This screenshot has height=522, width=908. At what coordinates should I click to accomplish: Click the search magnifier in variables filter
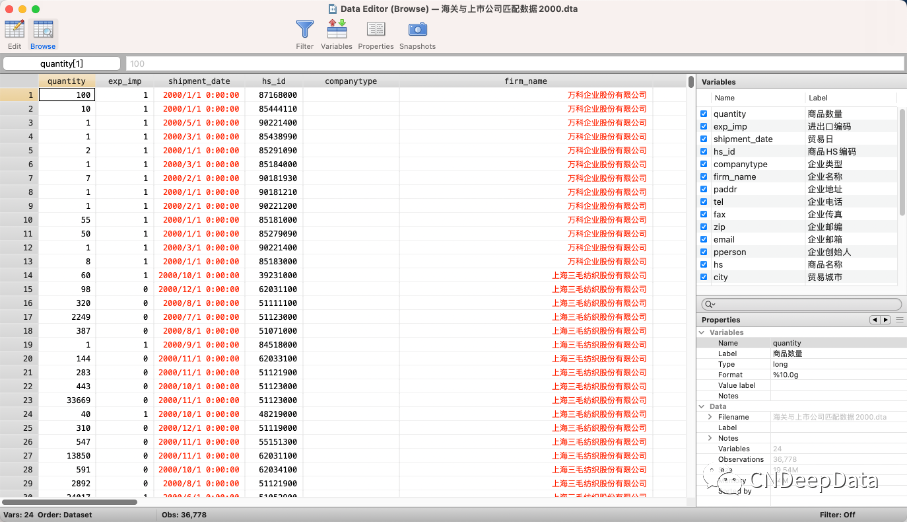pyautogui.click(x=709, y=304)
